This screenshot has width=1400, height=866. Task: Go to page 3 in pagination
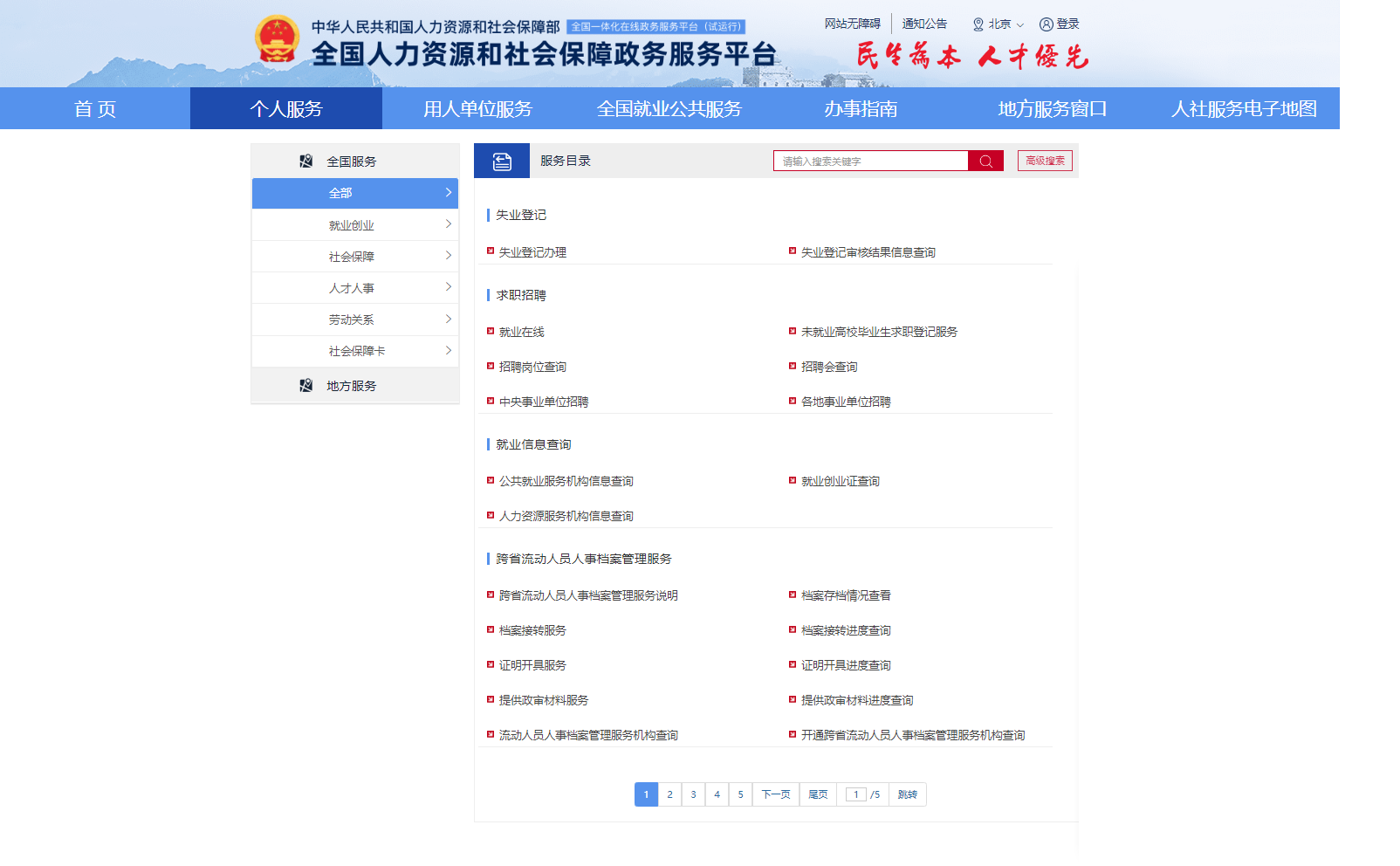click(693, 794)
